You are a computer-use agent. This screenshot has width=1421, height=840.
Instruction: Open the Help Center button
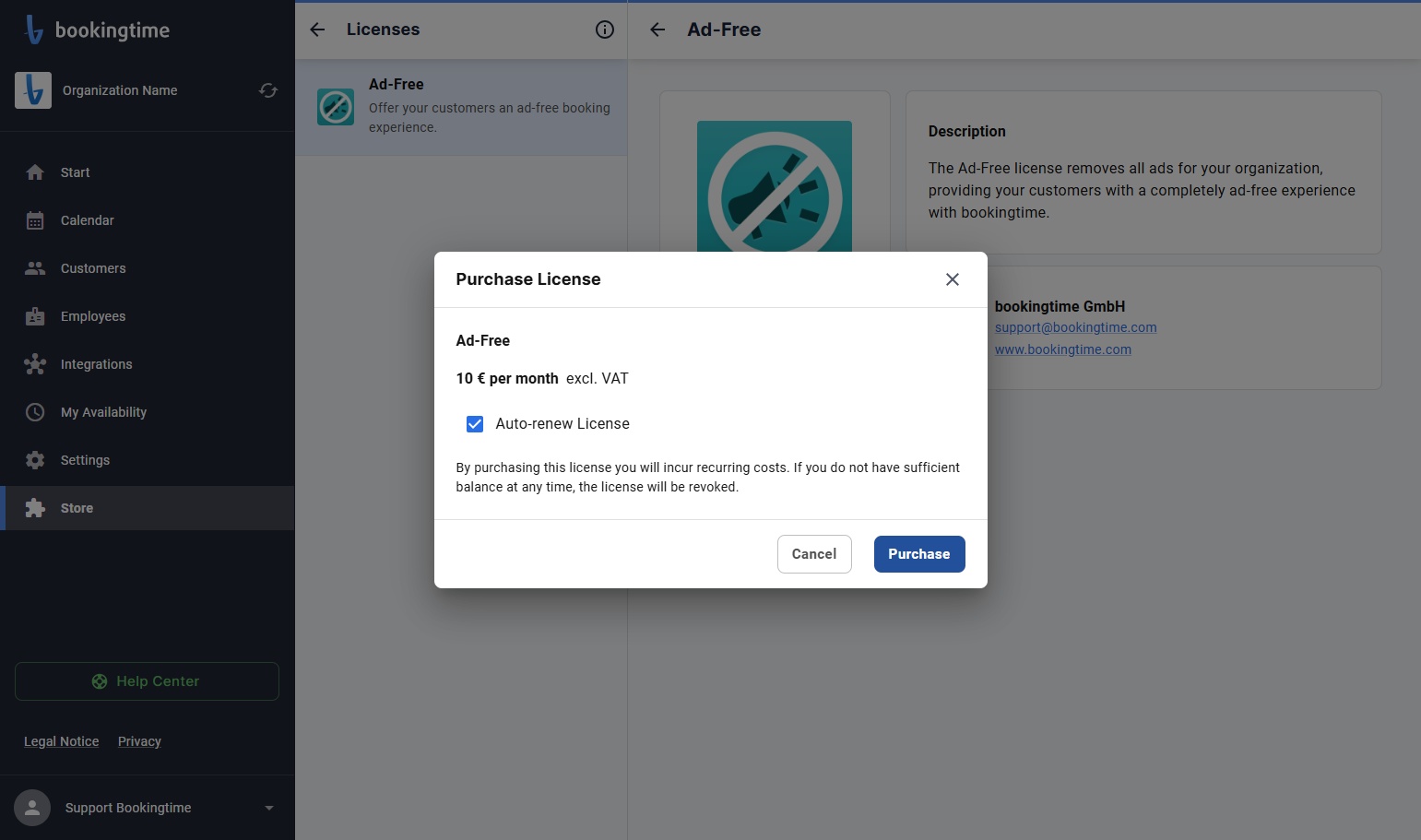click(147, 681)
